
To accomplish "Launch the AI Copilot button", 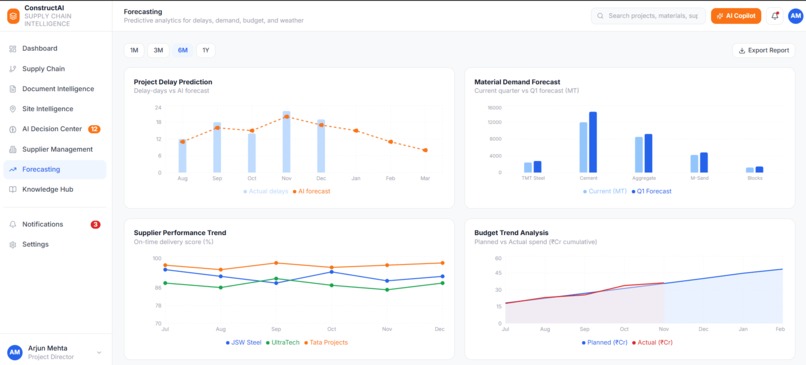I will point(736,16).
